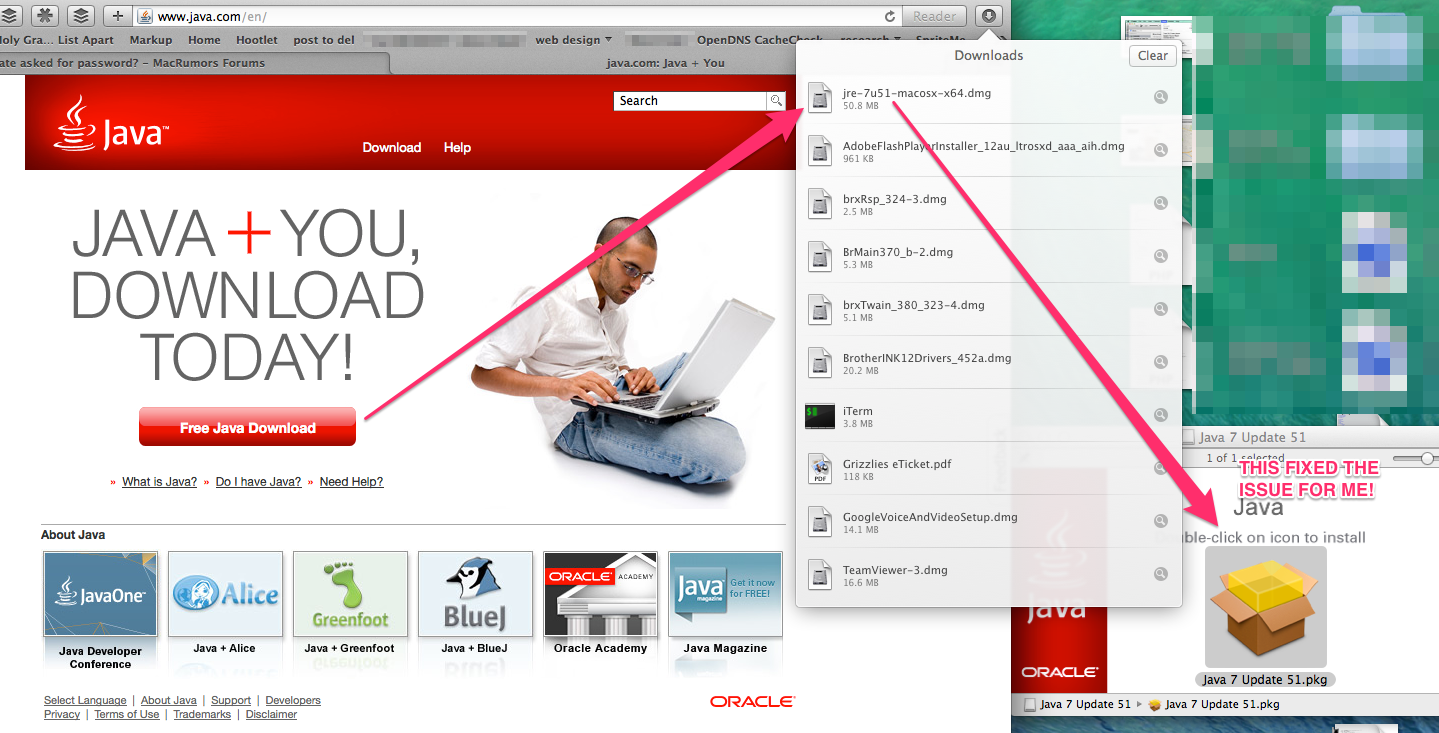Click the Java favicon in the address bar
This screenshot has width=1439, height=733.
(145, 16)
